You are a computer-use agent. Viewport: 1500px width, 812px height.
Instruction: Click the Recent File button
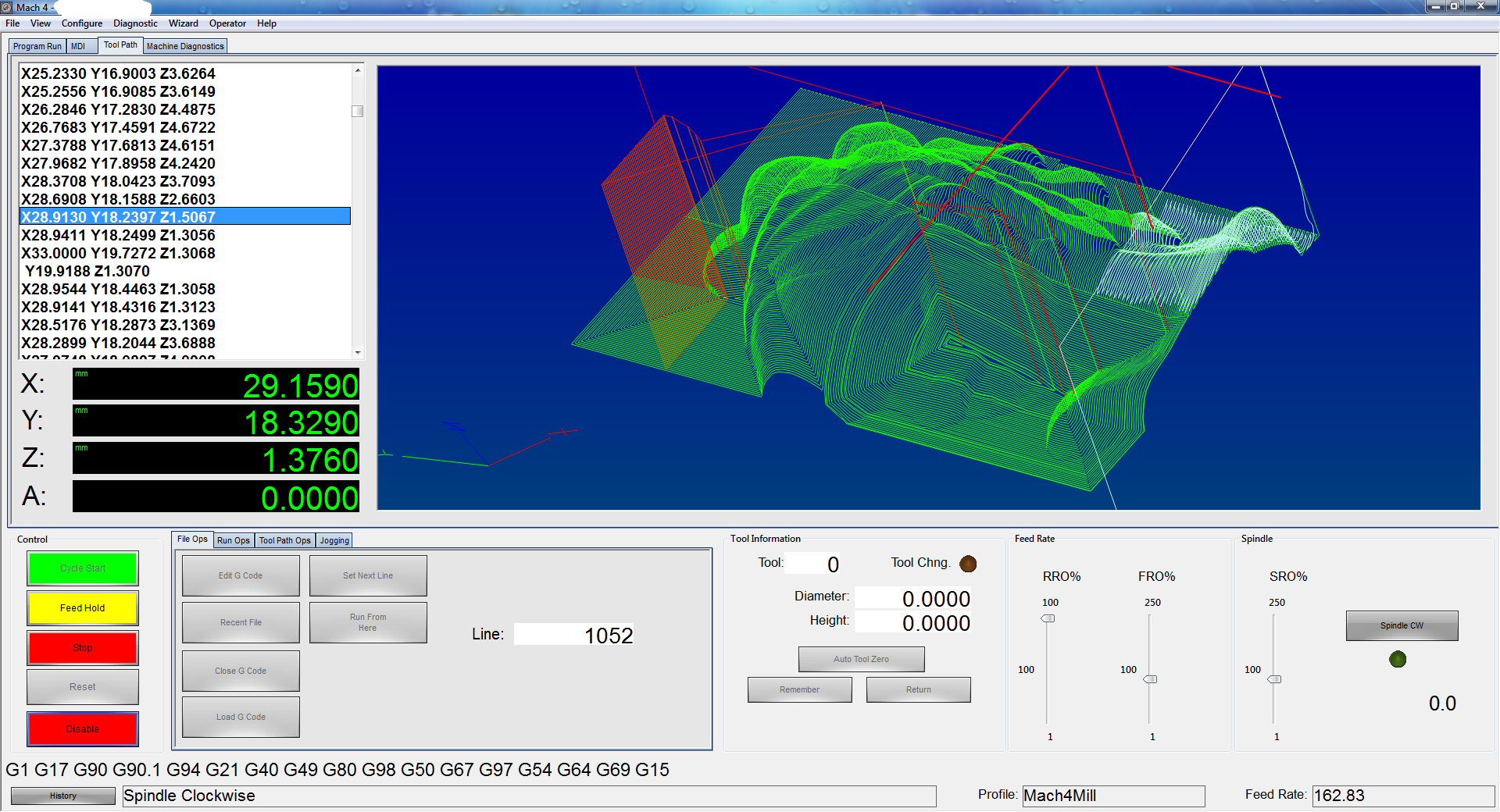pos(241,622)
